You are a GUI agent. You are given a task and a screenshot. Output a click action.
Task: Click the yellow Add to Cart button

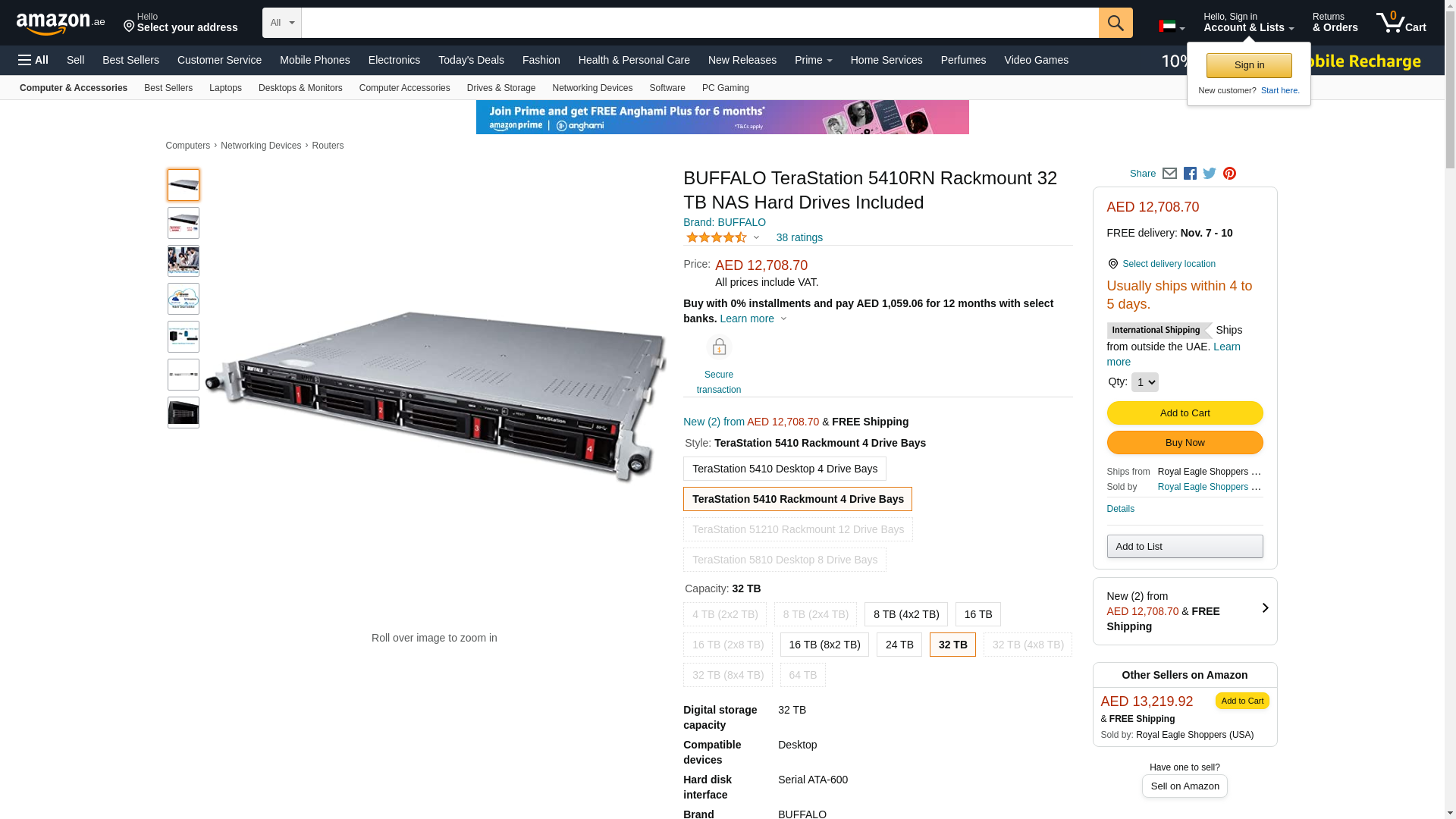click(x=1184, y=413)
